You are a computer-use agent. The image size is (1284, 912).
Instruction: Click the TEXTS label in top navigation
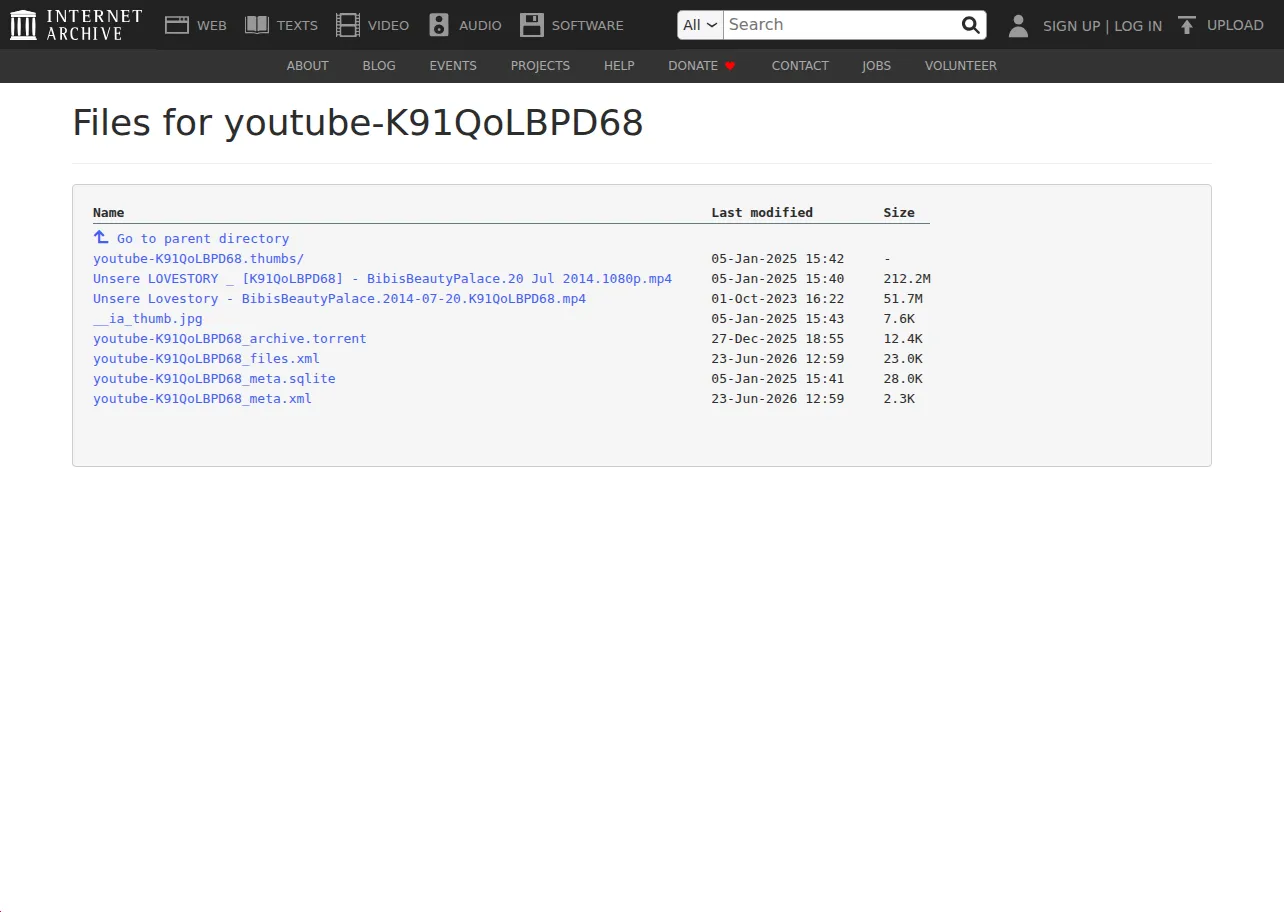click(x=297, y=25)
